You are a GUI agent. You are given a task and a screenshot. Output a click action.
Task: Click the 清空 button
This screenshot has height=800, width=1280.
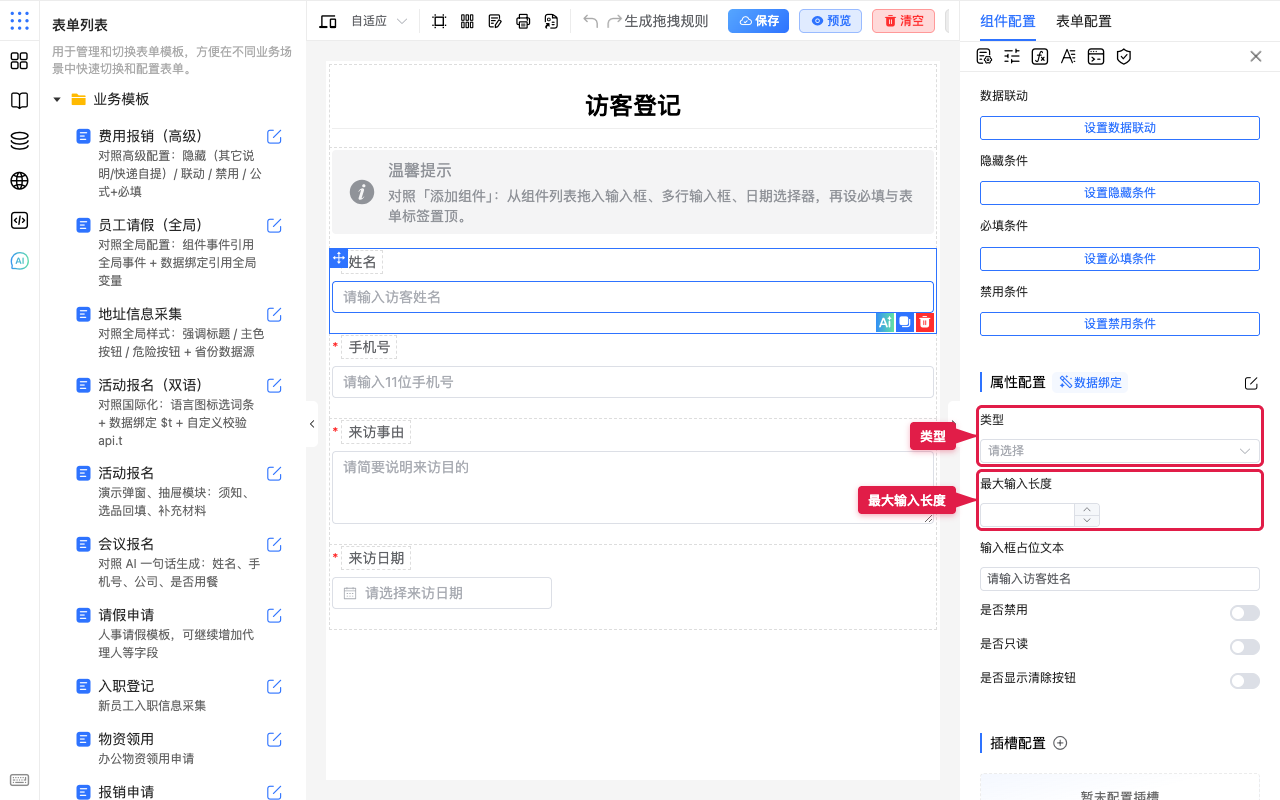tap(903, 21)
